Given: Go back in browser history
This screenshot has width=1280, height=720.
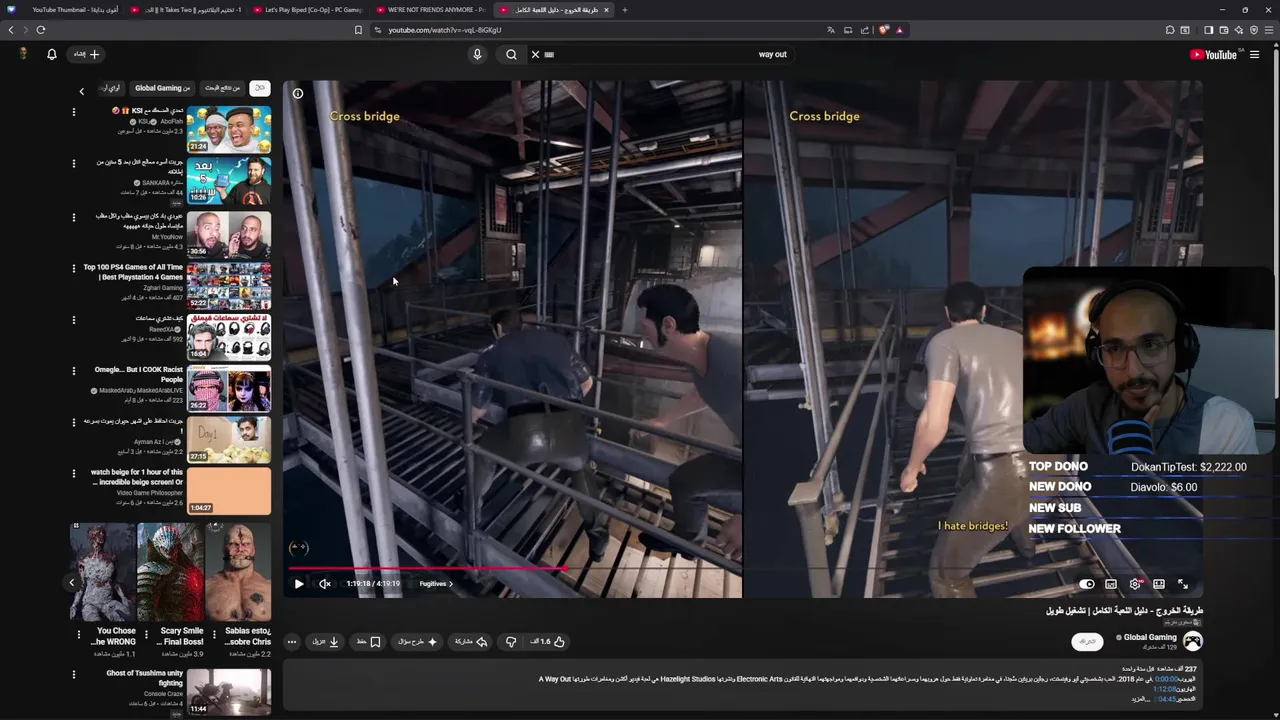Looking at the screenshot, I should point(11,30).
